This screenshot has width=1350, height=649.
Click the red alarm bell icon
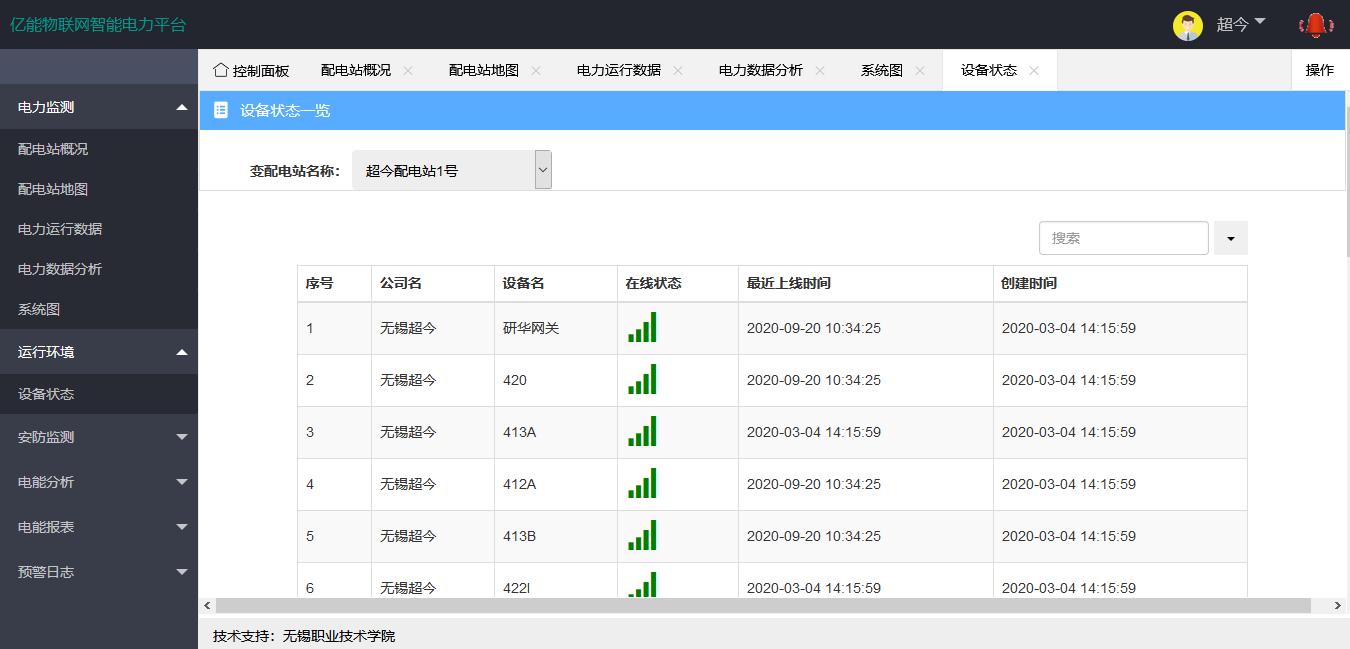click(x=1316, y=25)
